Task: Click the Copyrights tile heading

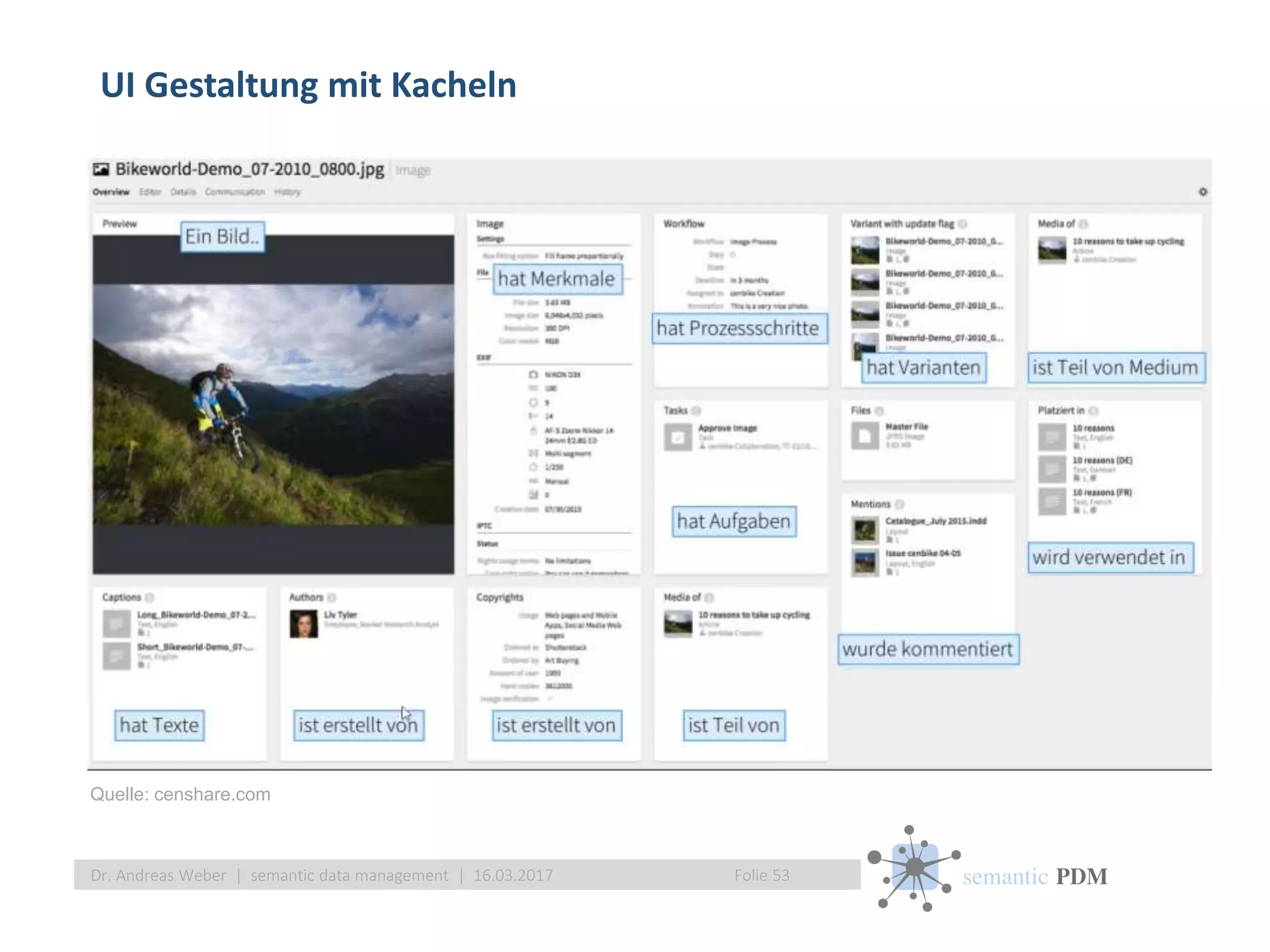Action: (x=500, y=597)
